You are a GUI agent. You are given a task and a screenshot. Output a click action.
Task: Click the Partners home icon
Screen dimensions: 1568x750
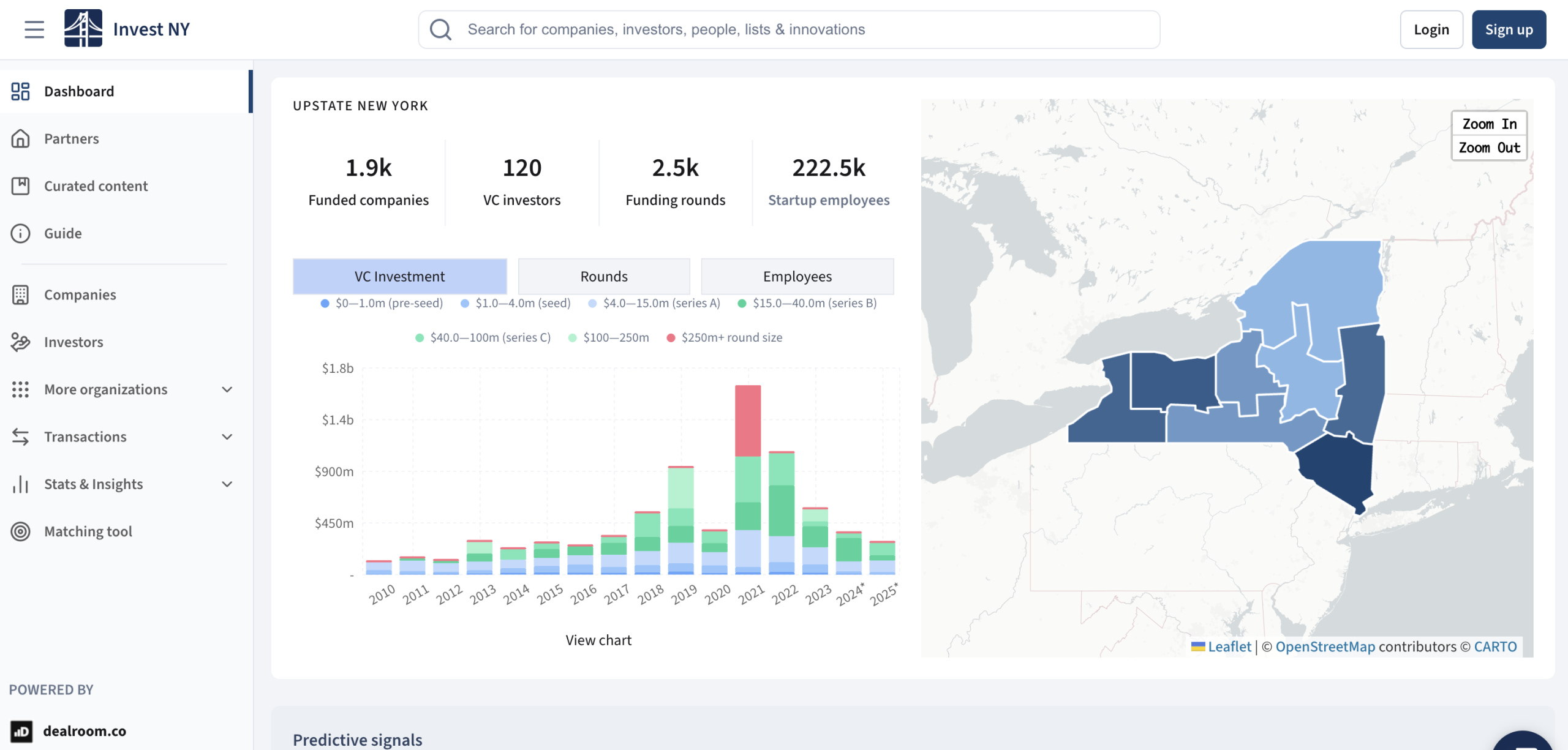click(20, 138)
